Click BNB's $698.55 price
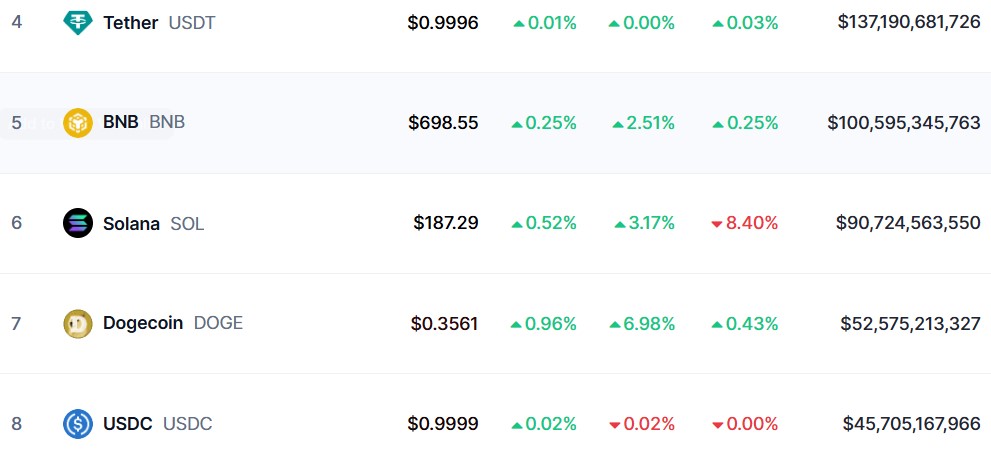This screenshot has width=991, height=468. pos(443,123)
